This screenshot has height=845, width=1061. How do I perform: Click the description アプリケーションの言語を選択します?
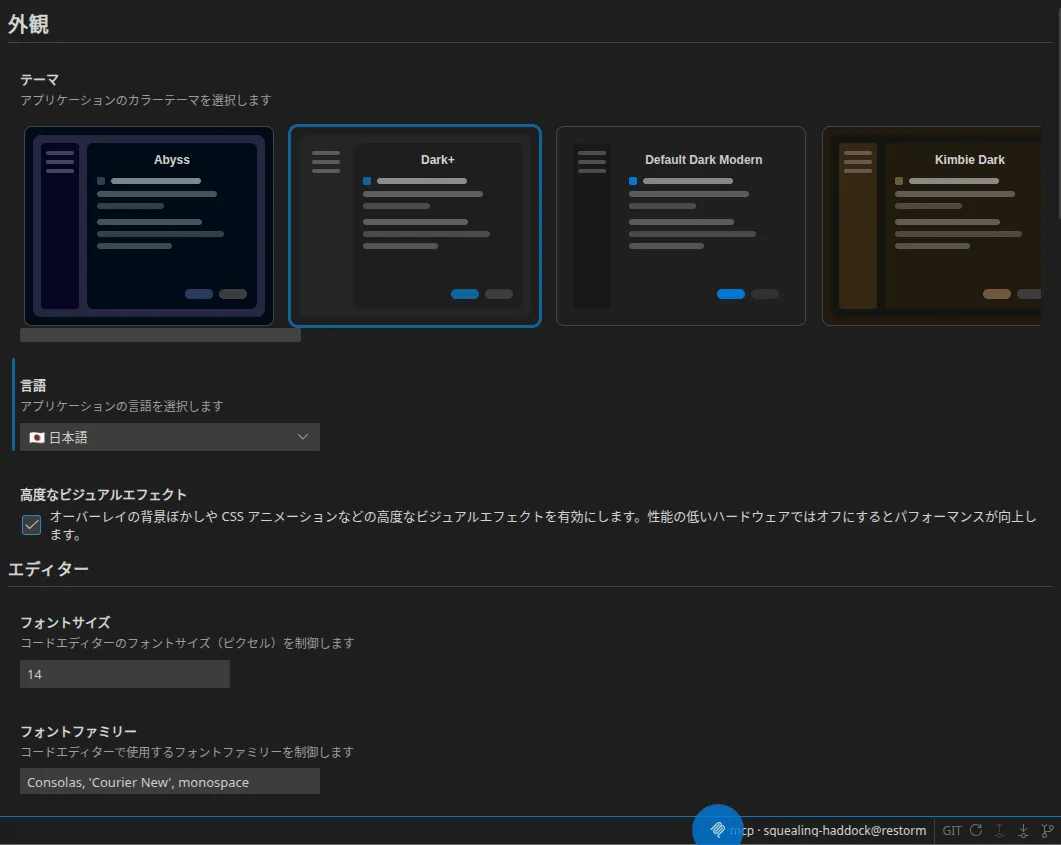(122, 406)
